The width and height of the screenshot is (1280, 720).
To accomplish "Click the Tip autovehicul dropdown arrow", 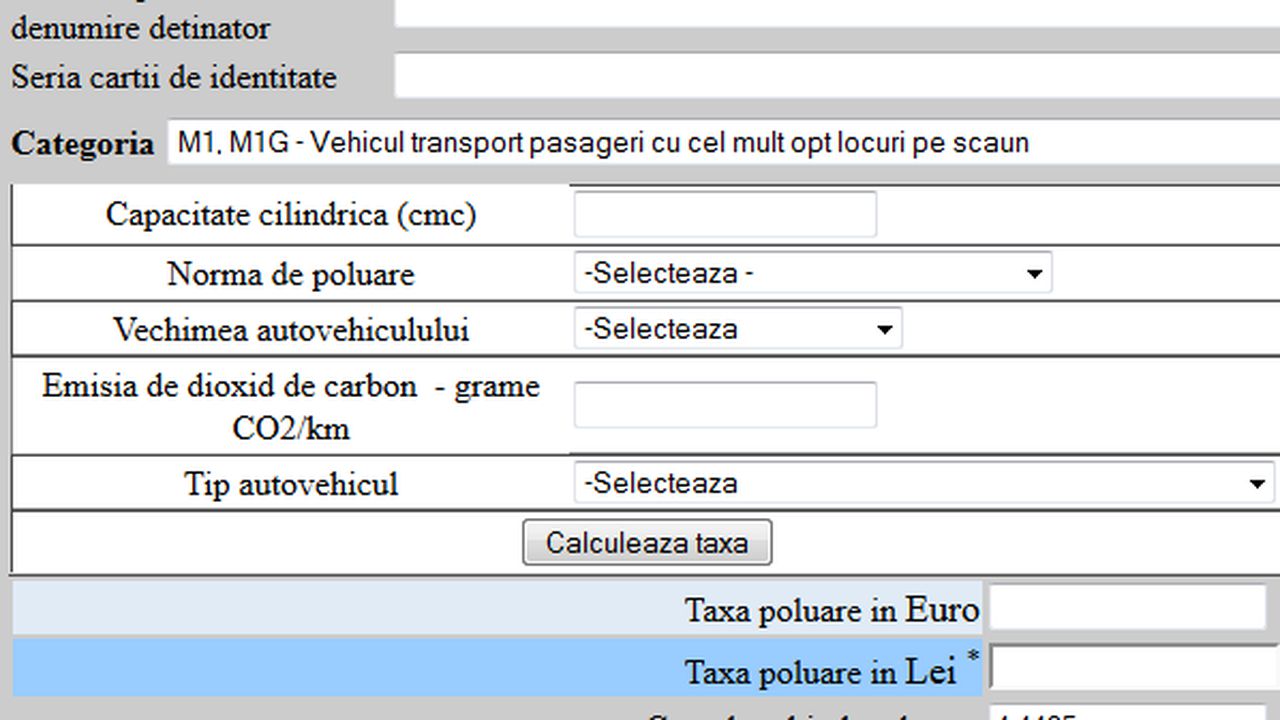I will tap(1258, 483).
